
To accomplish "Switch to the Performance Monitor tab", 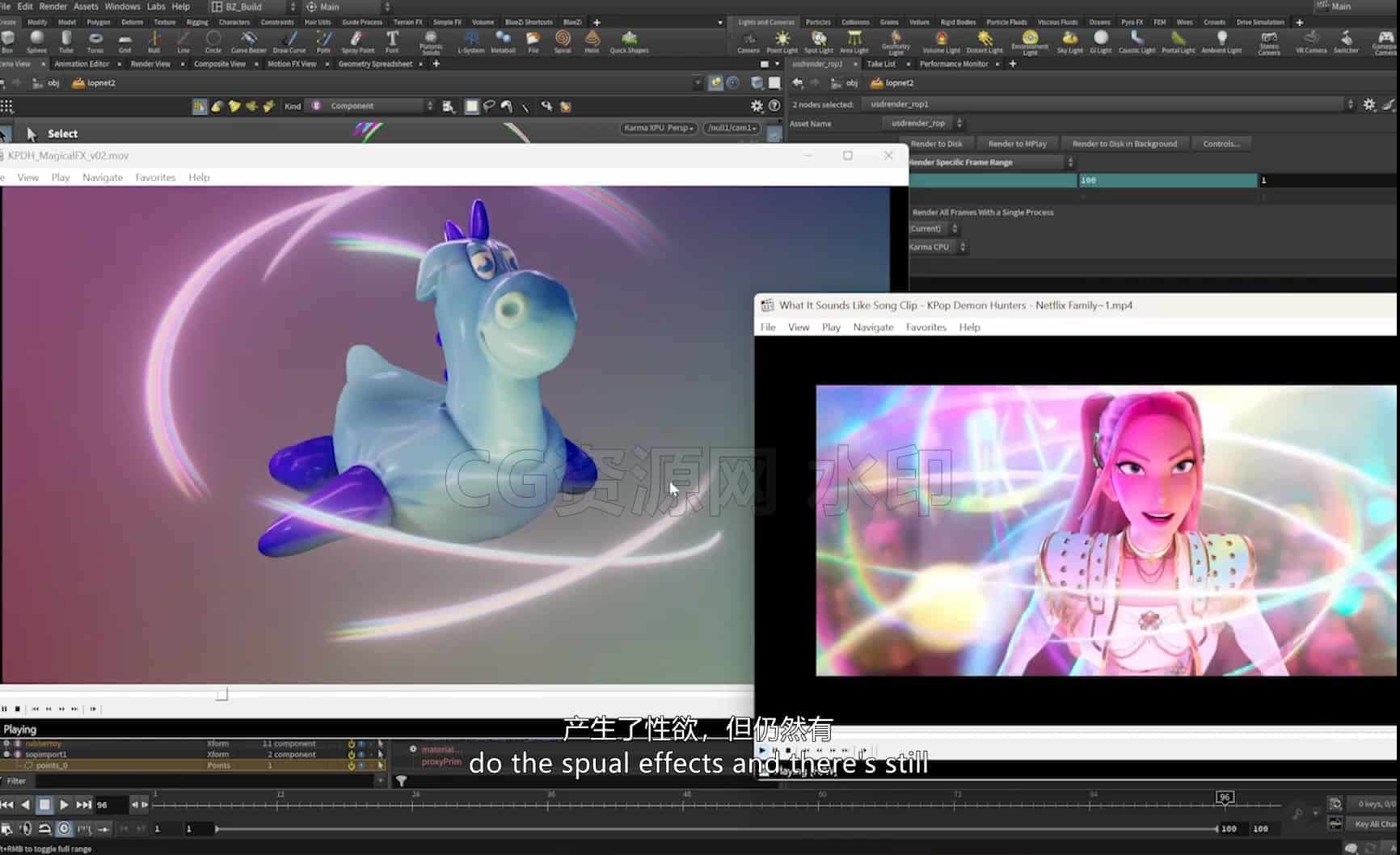I will [954, 64].
